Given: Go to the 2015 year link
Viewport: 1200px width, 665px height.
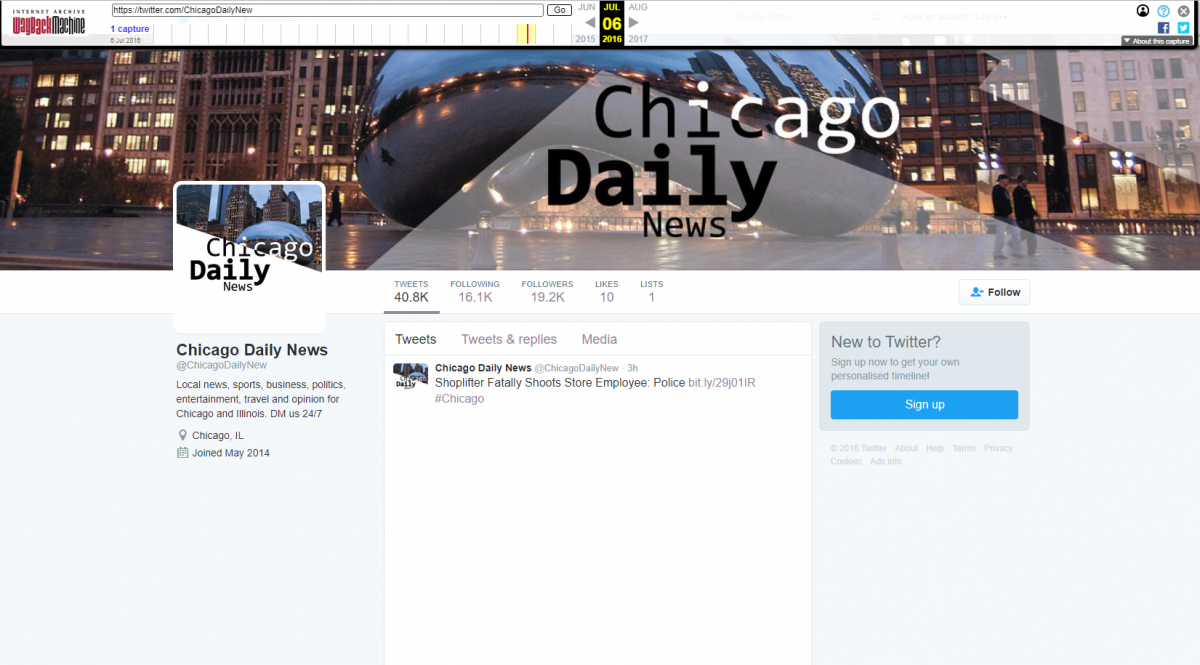Looking at the screenshot, I should pyautogui.click(x=586, y=39).
